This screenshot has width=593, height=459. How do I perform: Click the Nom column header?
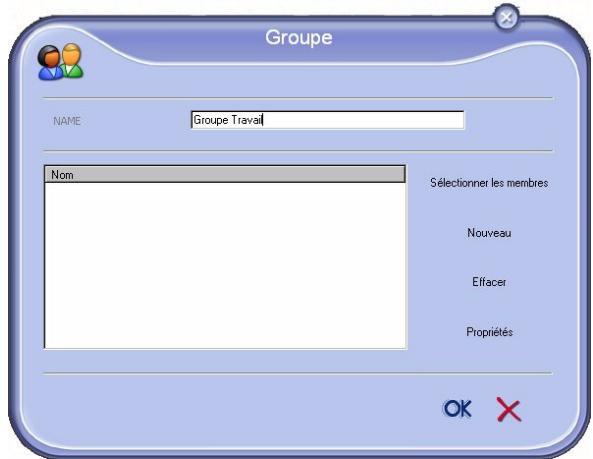click(225, 174)
